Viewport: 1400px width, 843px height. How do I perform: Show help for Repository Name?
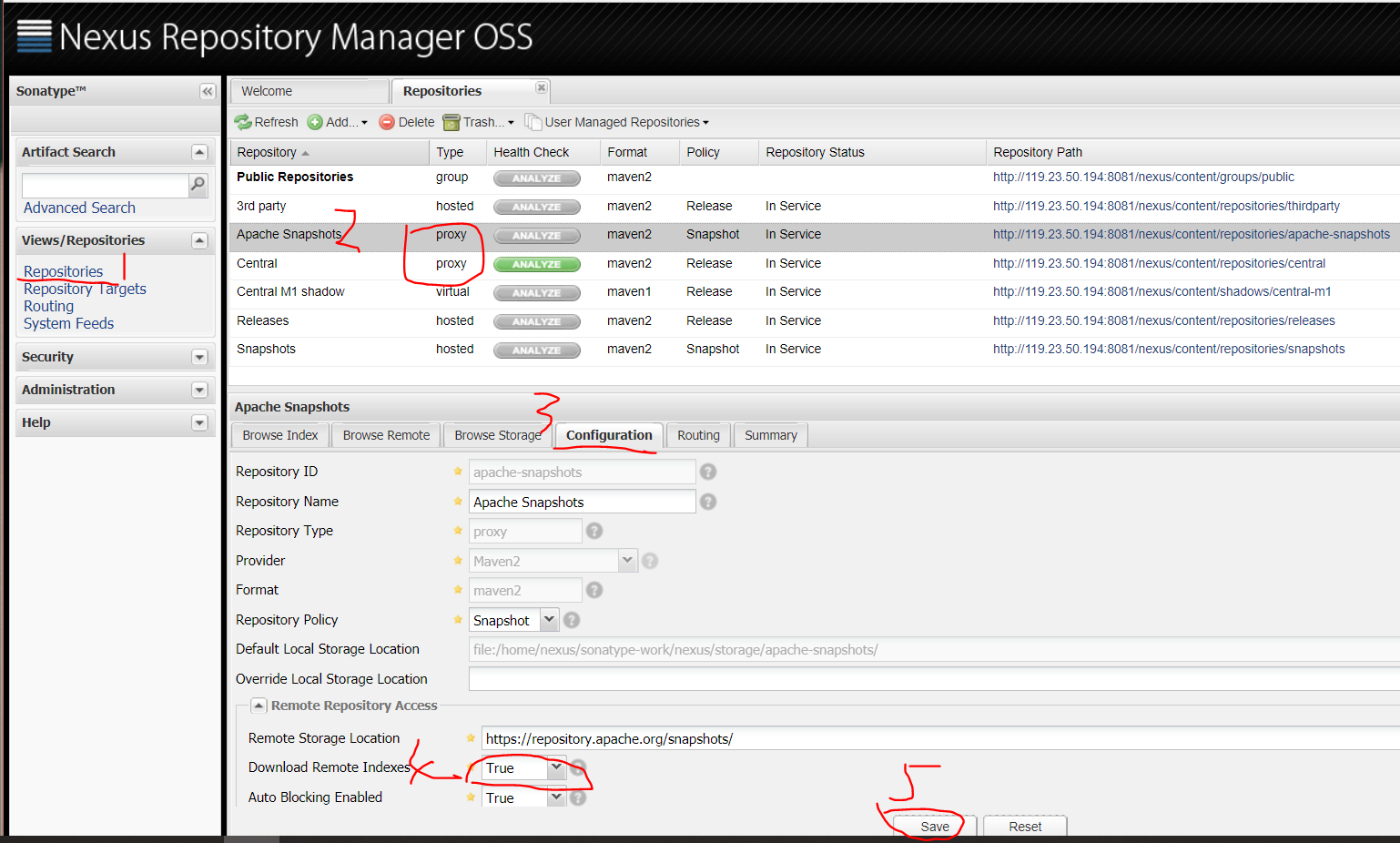click(x=708, y=502)
